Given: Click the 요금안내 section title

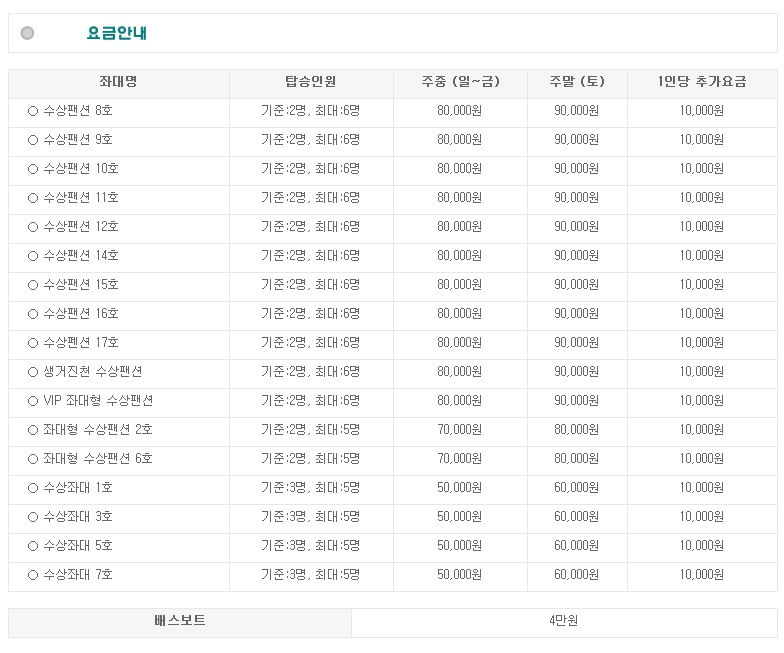Looking at the screenshot, I should click(x=117, y=33).
